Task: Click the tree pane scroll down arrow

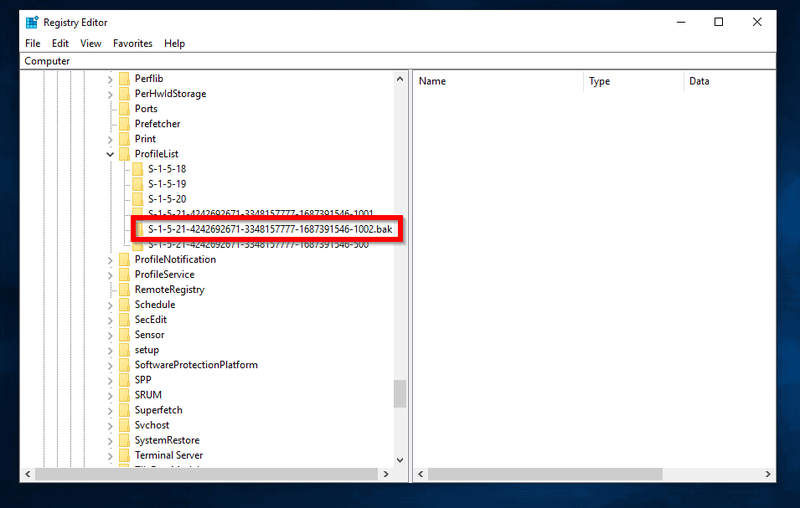Action: click(400, 460)
